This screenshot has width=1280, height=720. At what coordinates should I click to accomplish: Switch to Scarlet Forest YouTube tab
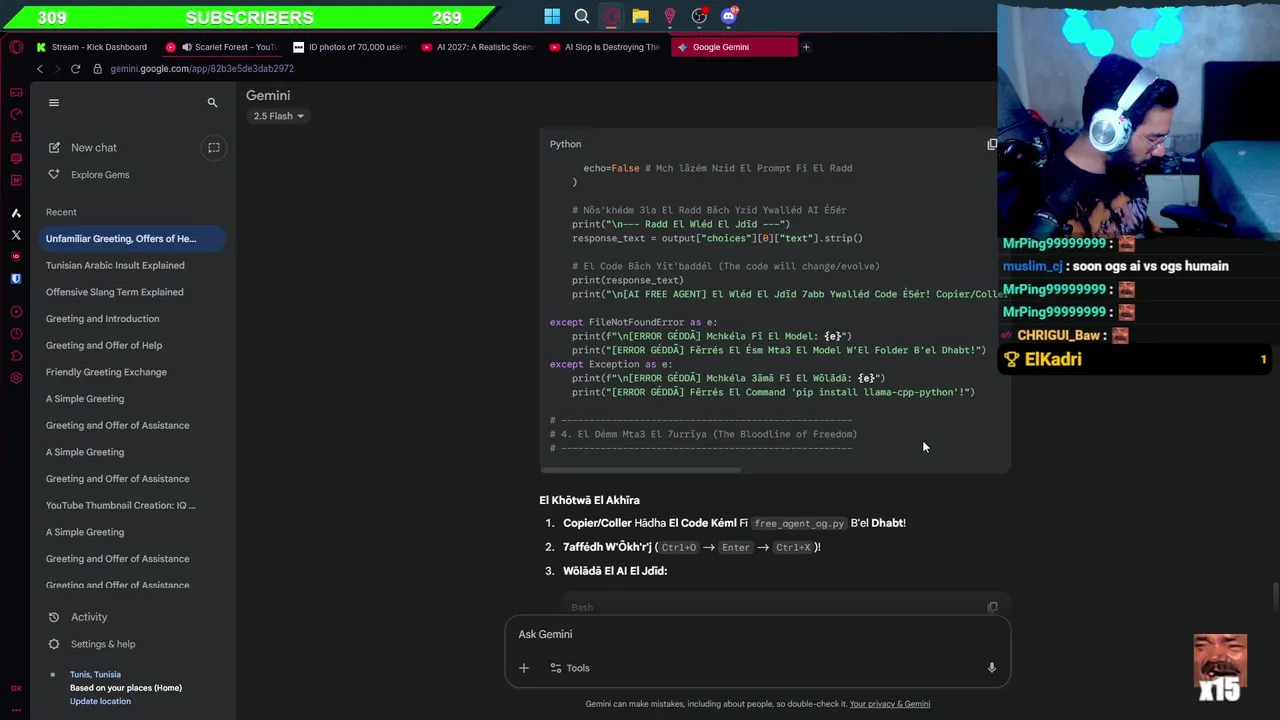222,47
